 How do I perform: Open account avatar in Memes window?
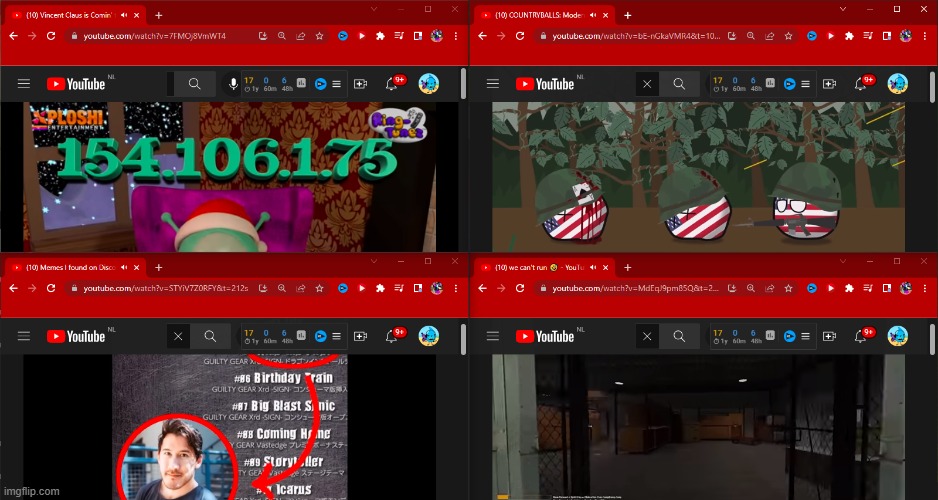[x=429, y=336]
